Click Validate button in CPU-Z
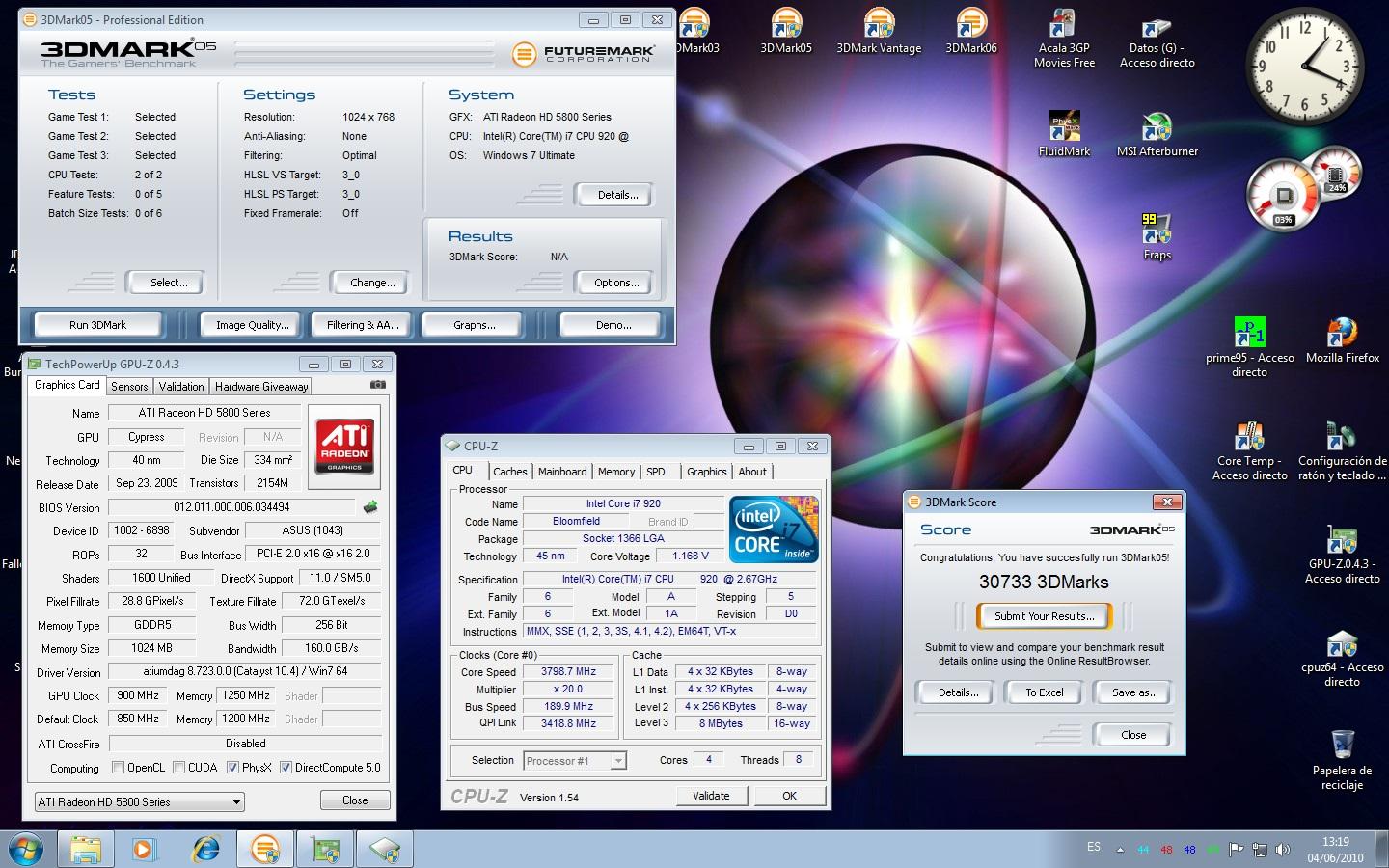The image size is (1389, 868). pos(711,796)
